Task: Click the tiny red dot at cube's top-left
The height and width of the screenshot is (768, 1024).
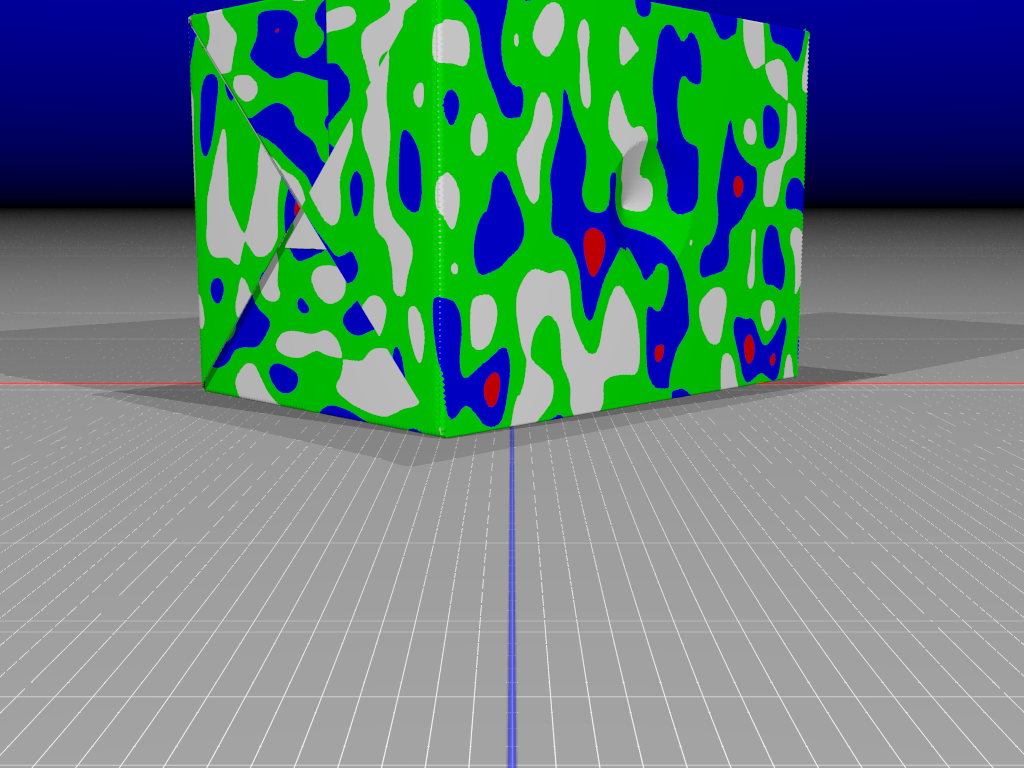Action: [277, 30]
